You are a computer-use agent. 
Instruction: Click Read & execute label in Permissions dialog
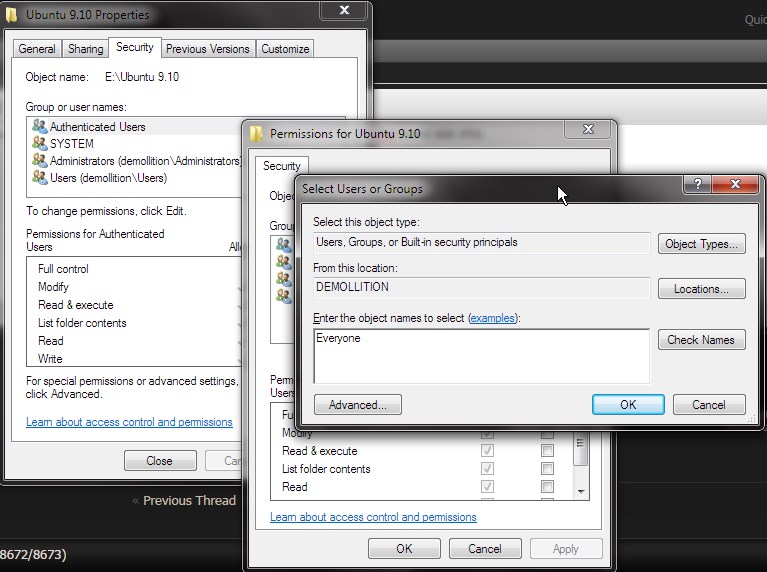[x=319, y=451]
